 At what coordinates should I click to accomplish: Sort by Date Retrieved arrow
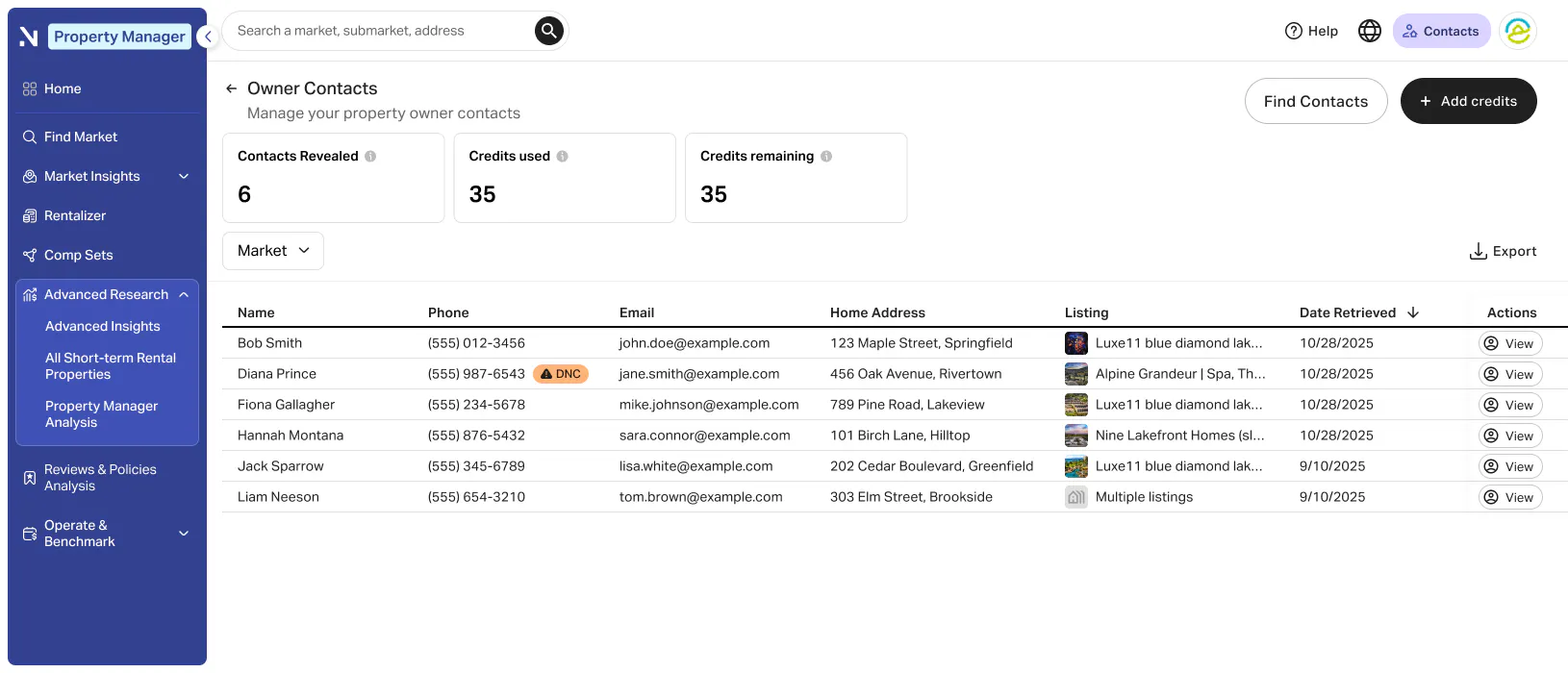coord(1413,312)
